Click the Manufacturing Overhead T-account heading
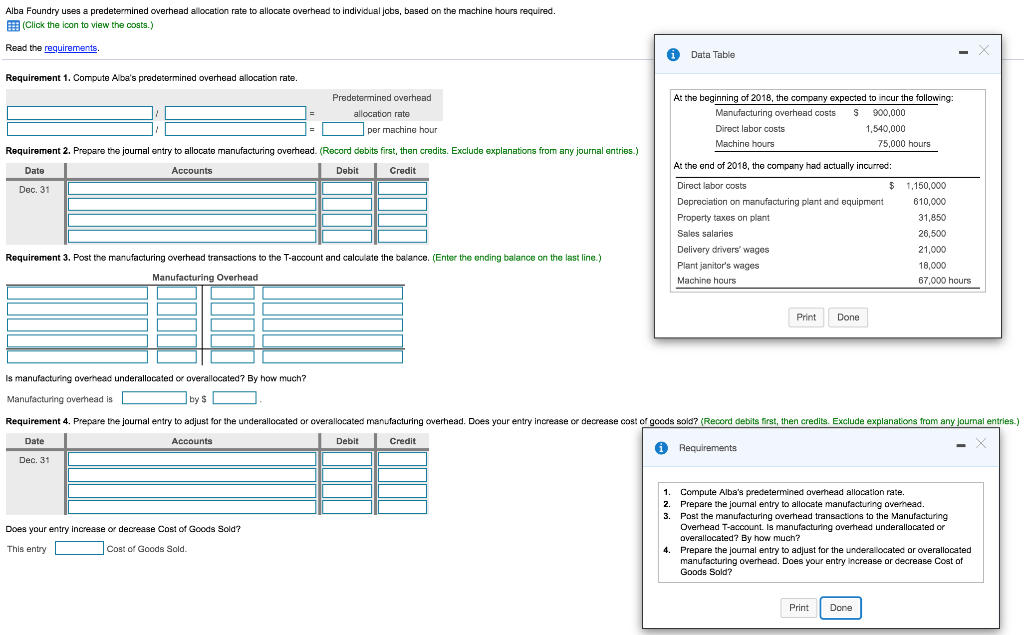Image resolution: width=1024 pixels, height=635 pixels. pyautogui.click(x=205, y=278)
